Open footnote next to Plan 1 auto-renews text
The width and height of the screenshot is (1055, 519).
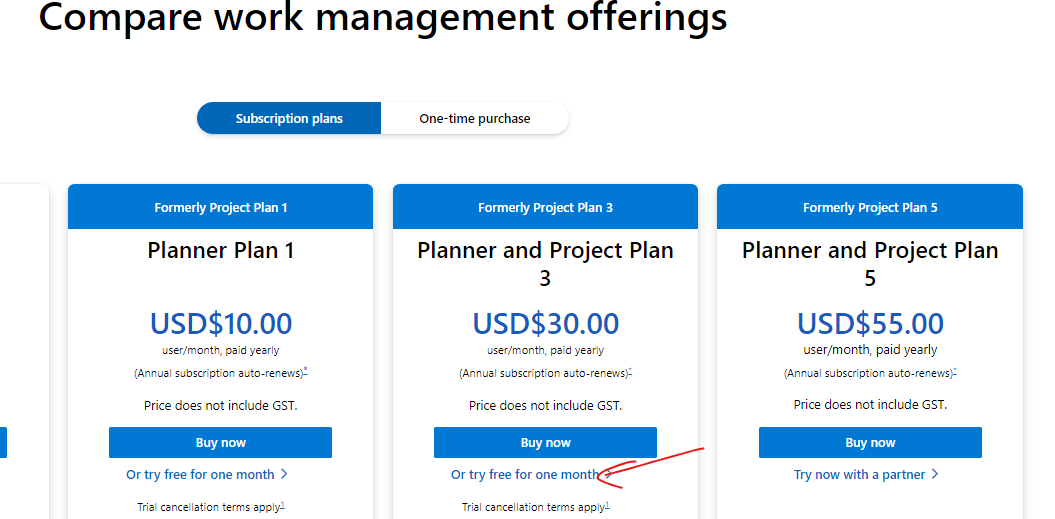(305, 370)
